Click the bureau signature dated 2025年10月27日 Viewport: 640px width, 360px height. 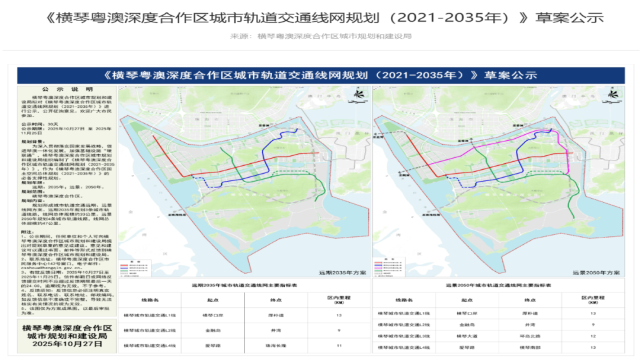67,336
